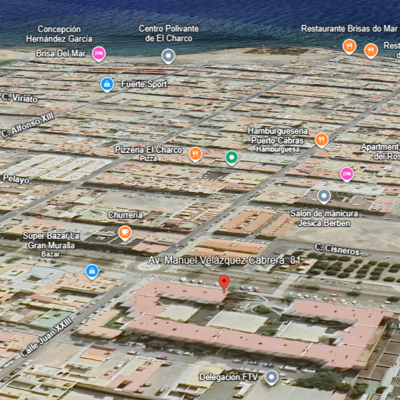The image size is (400, 400).
Task: Click the blue Super Bazar La Gran Muralla pin
Action: pos(92,271)
